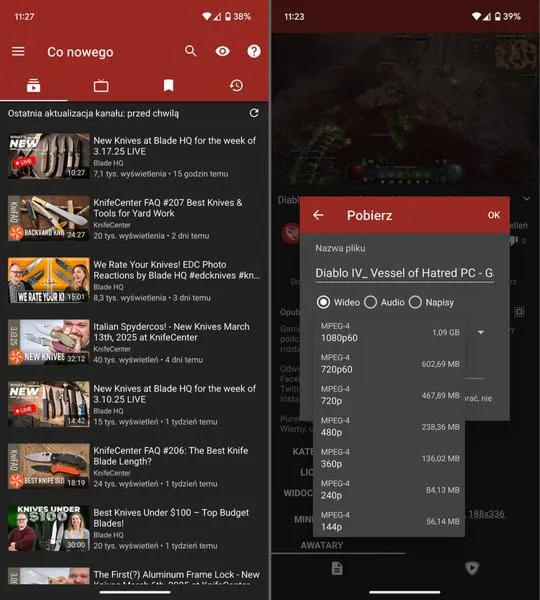Choose MPEG-4 240p option
This screenshot has height=600, width=540.
(389, 490)
